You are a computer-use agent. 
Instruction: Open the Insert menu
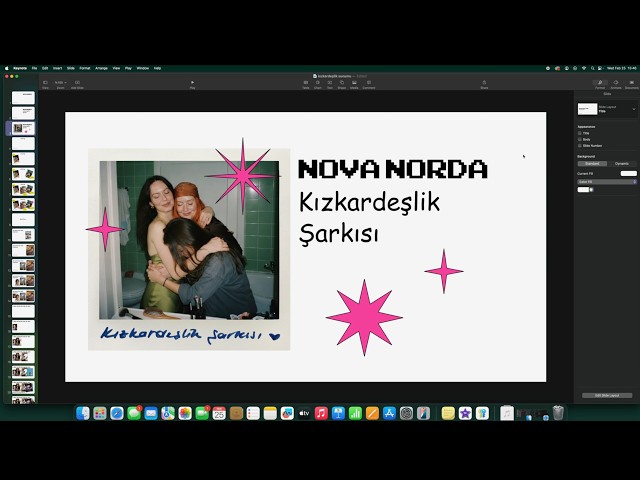[58, 68]
